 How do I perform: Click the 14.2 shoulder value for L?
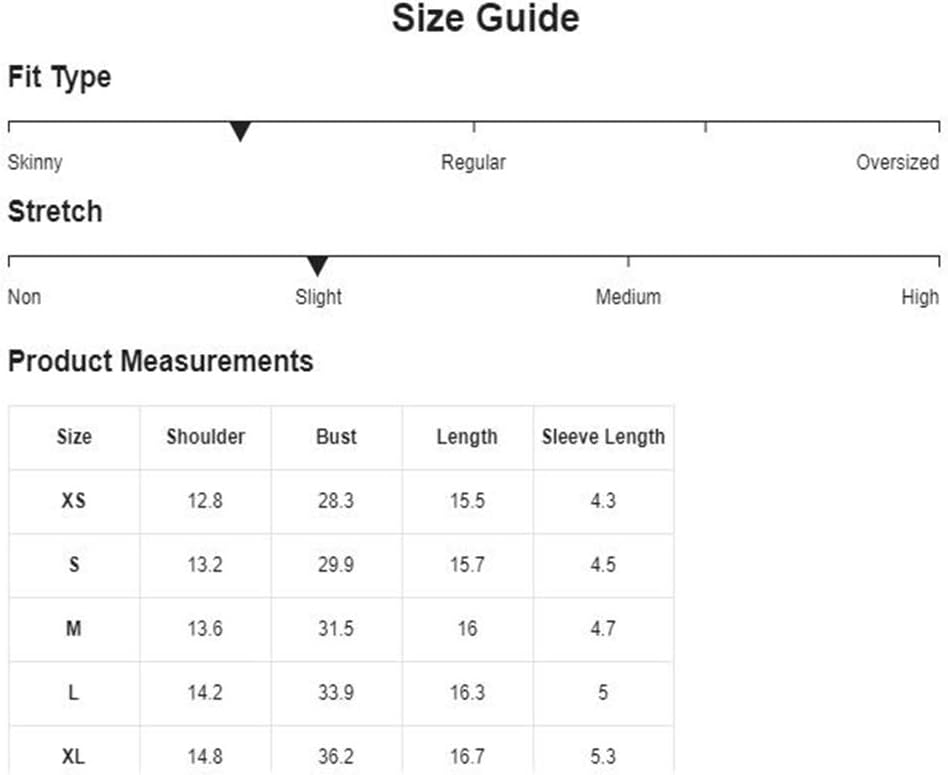pyautogui.click(x=205, y=692)
